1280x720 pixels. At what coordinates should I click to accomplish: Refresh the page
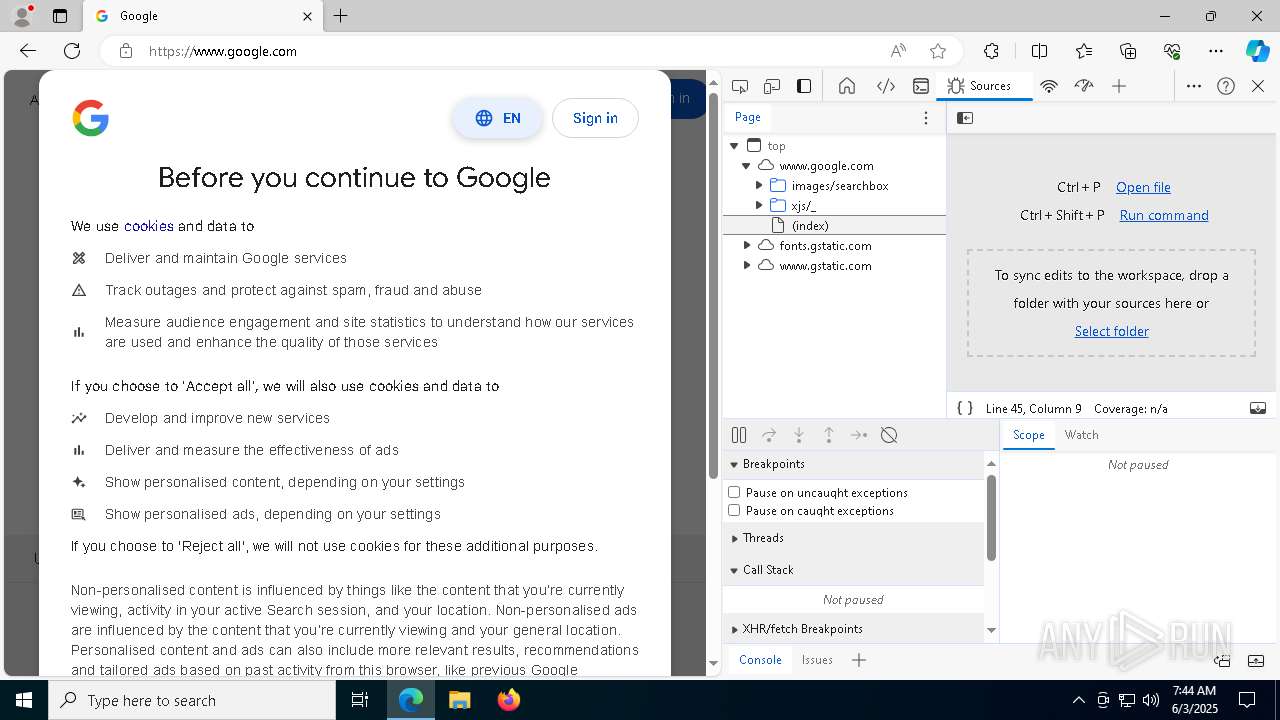(x=72, y=51)
